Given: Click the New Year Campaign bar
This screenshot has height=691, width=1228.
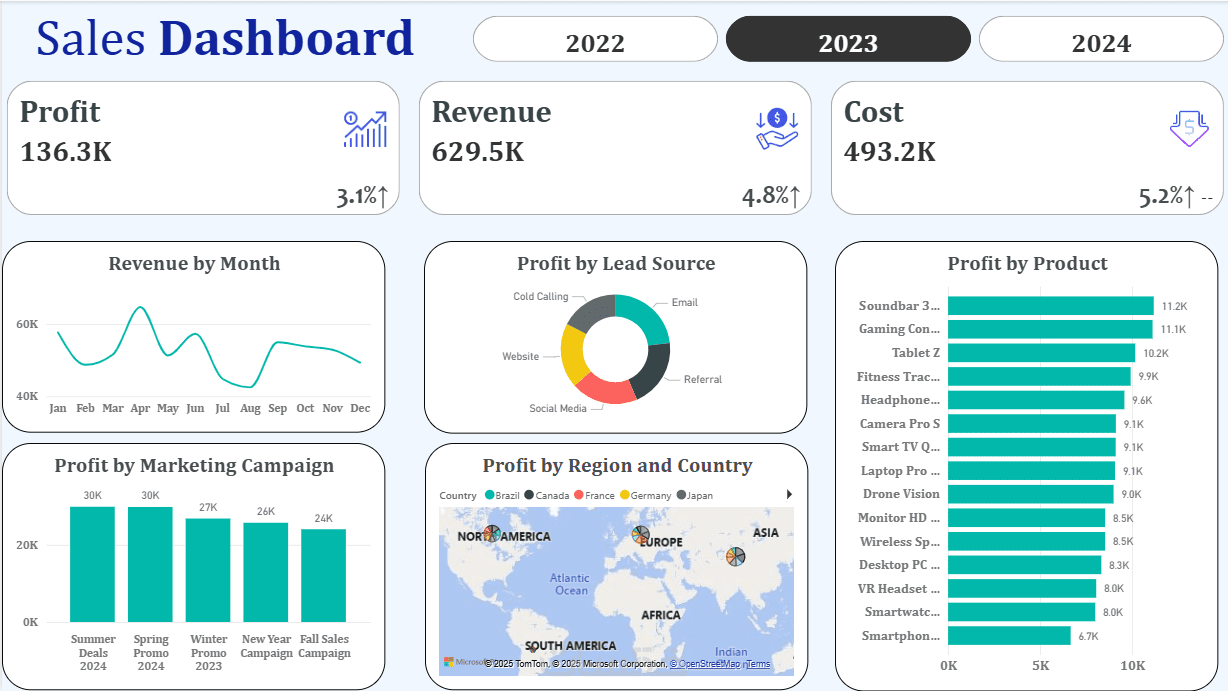Looking at the screenshot, I should [266, 572].
